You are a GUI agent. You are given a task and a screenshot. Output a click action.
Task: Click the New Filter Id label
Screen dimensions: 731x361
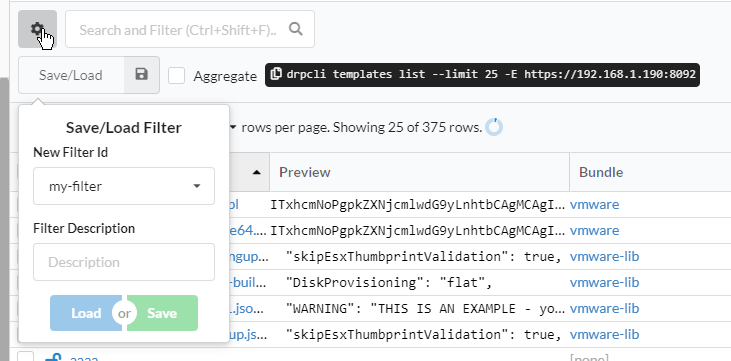point(70,152)
